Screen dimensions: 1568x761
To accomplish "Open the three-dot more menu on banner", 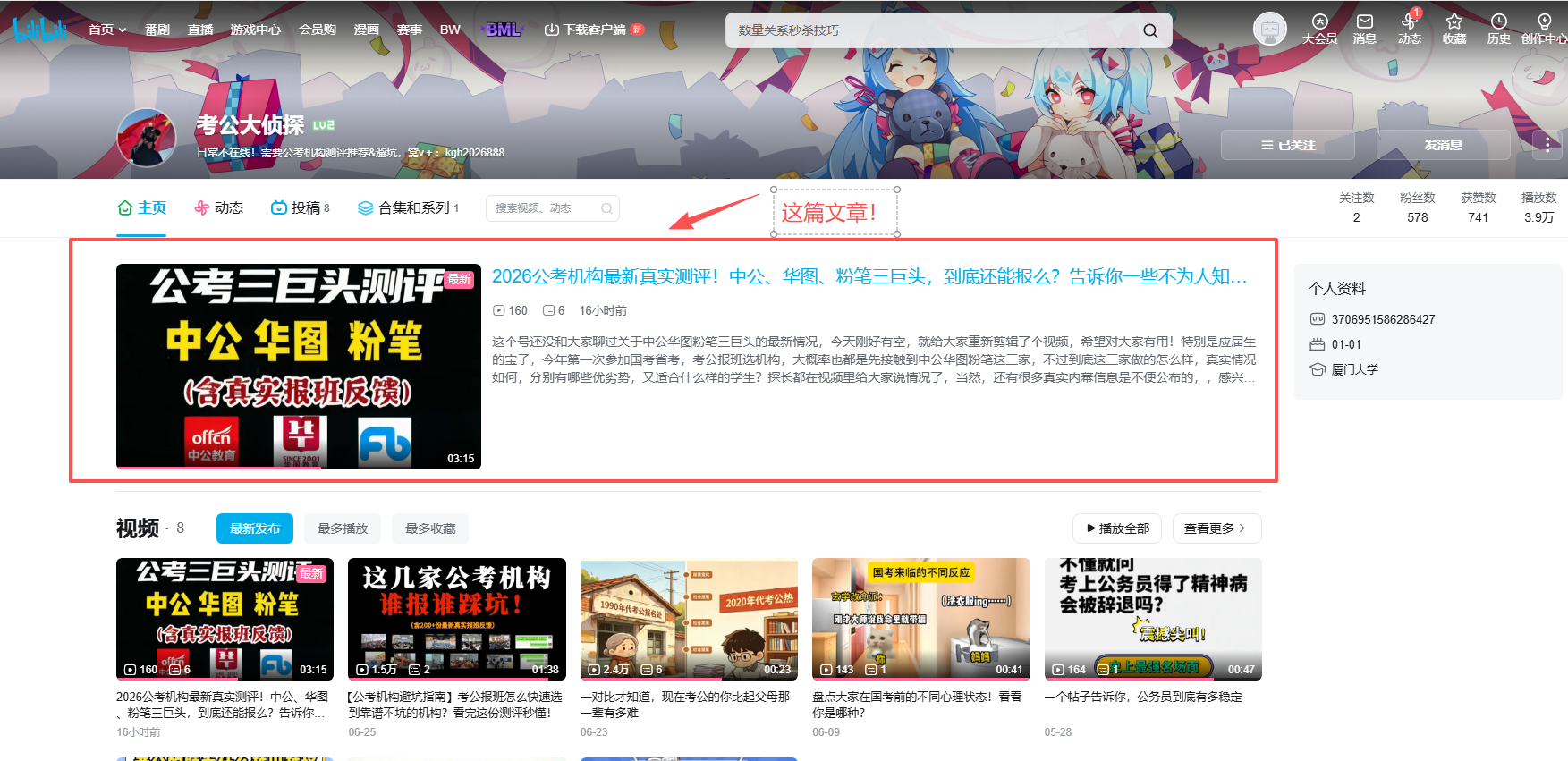I will (x=1547, y=144).
